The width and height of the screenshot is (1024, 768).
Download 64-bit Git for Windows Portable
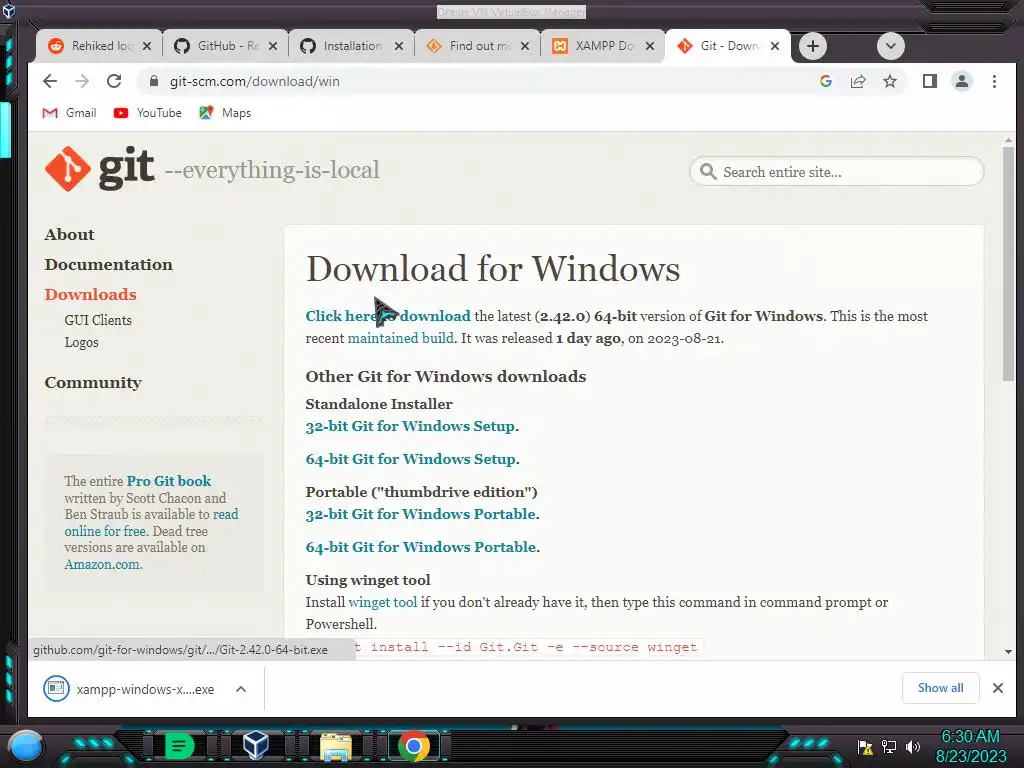coord(421,547)
